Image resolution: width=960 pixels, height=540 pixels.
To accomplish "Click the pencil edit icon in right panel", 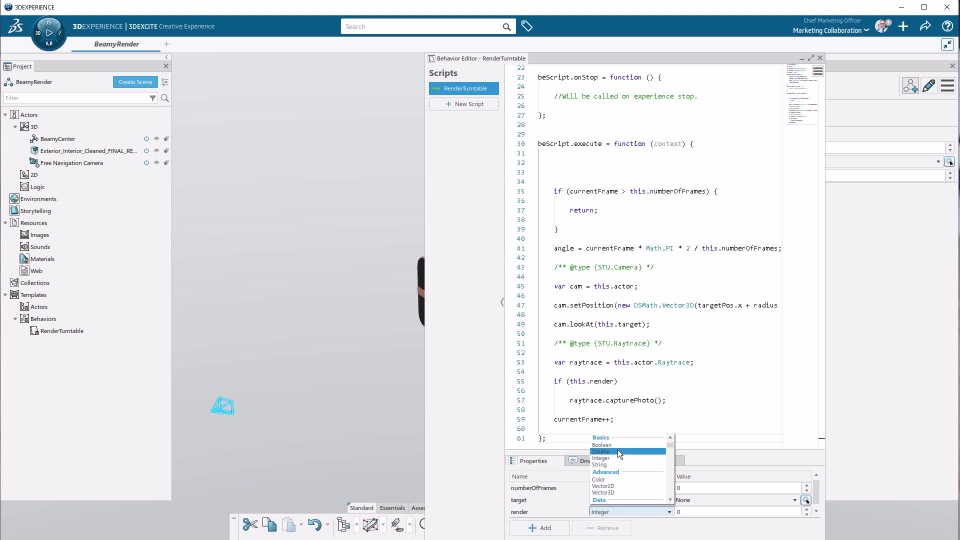I will [929, 86].
